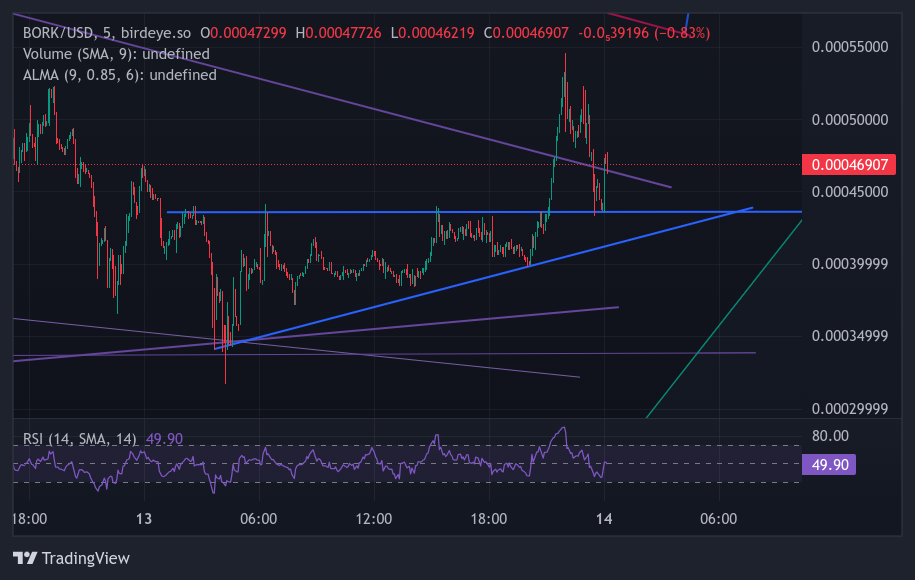Click the 0.00039999 price axis label

pyautogui.click(x=850, y=264)
